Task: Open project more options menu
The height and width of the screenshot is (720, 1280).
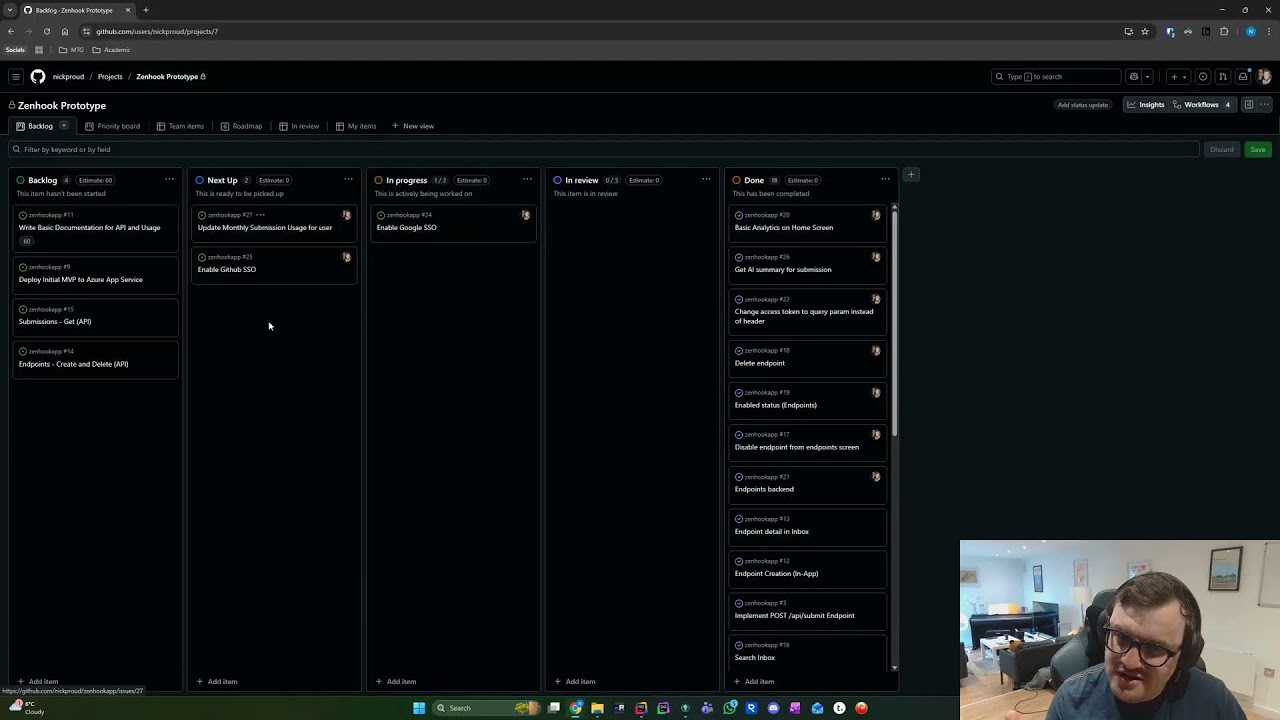Action: [1265, 105]
